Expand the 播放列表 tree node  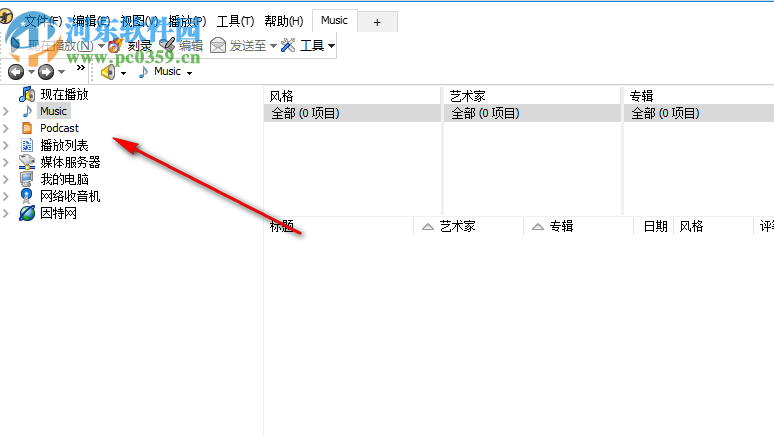(6, 145)
